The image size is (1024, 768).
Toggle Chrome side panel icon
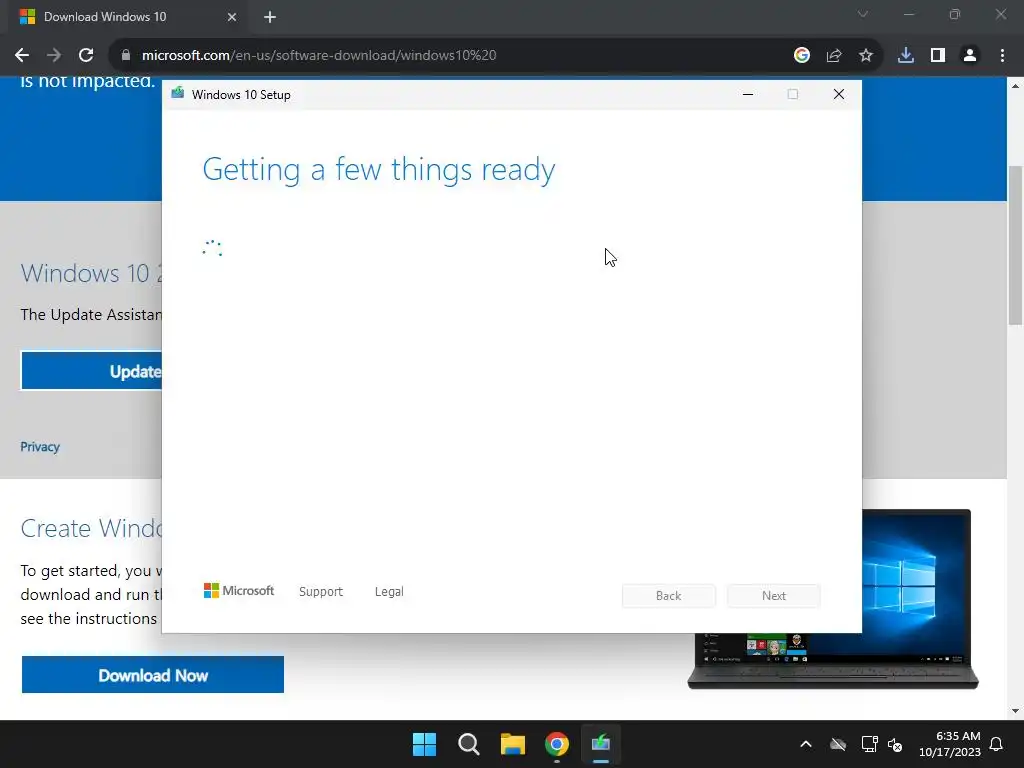point(938,56)
